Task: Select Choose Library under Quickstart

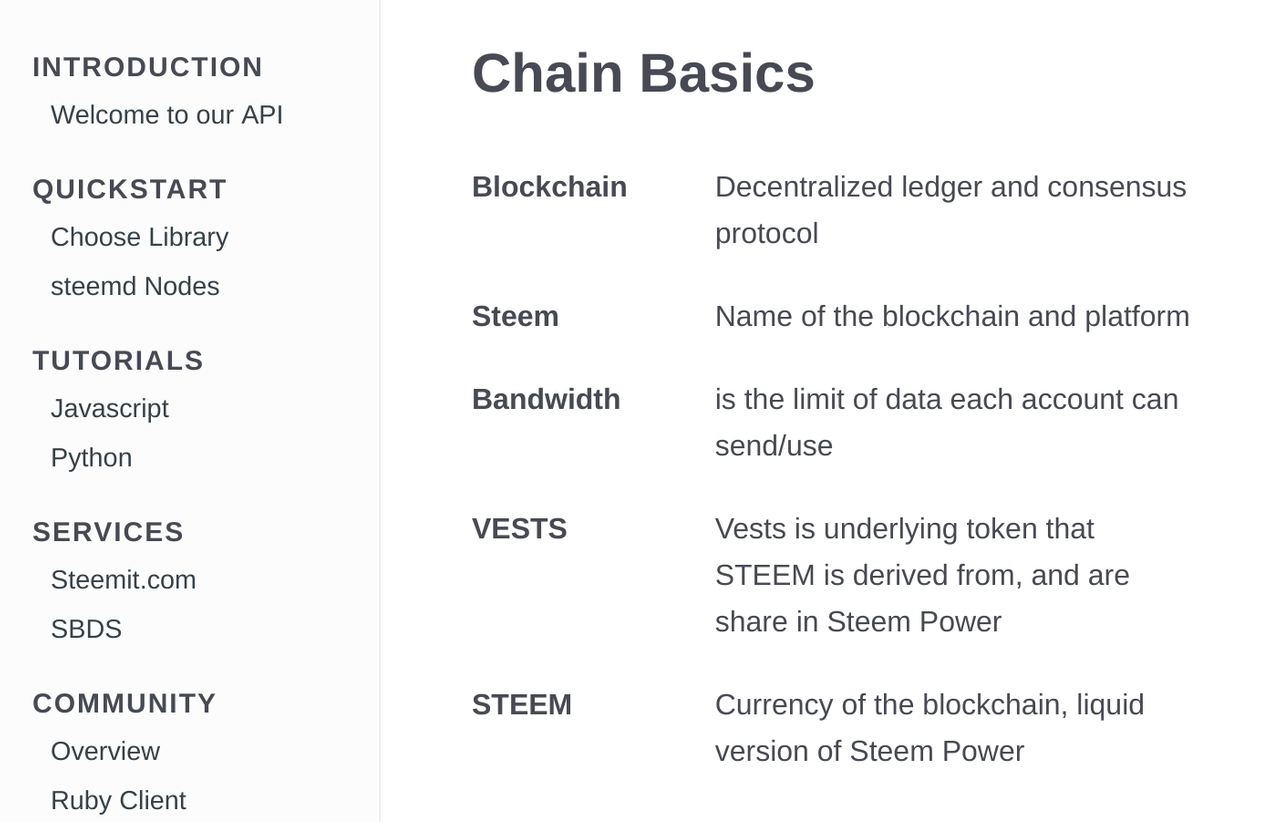Action: (139, 237)
